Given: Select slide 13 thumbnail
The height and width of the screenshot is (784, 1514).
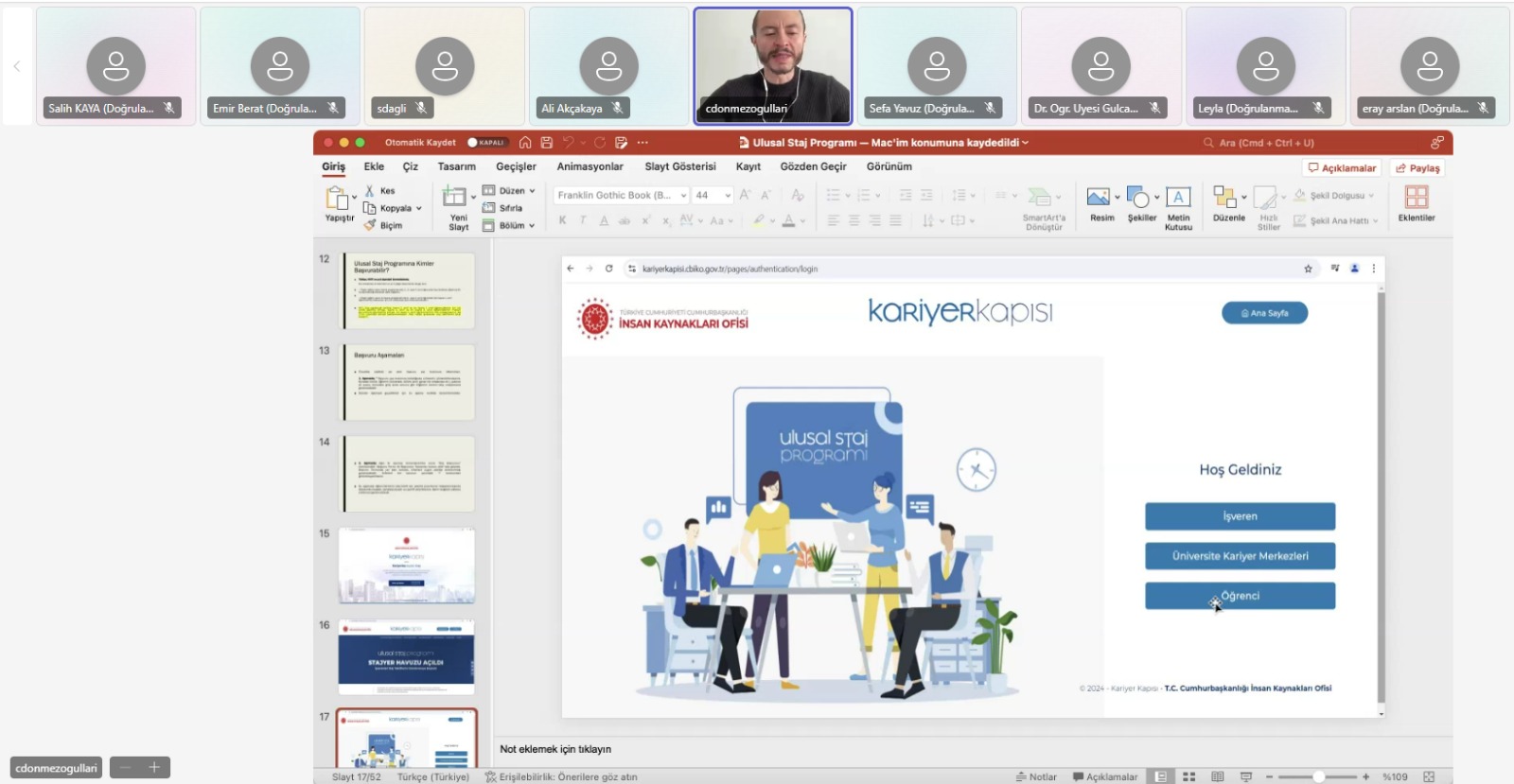Looking at the screenshot, I should tap(408, 382).
